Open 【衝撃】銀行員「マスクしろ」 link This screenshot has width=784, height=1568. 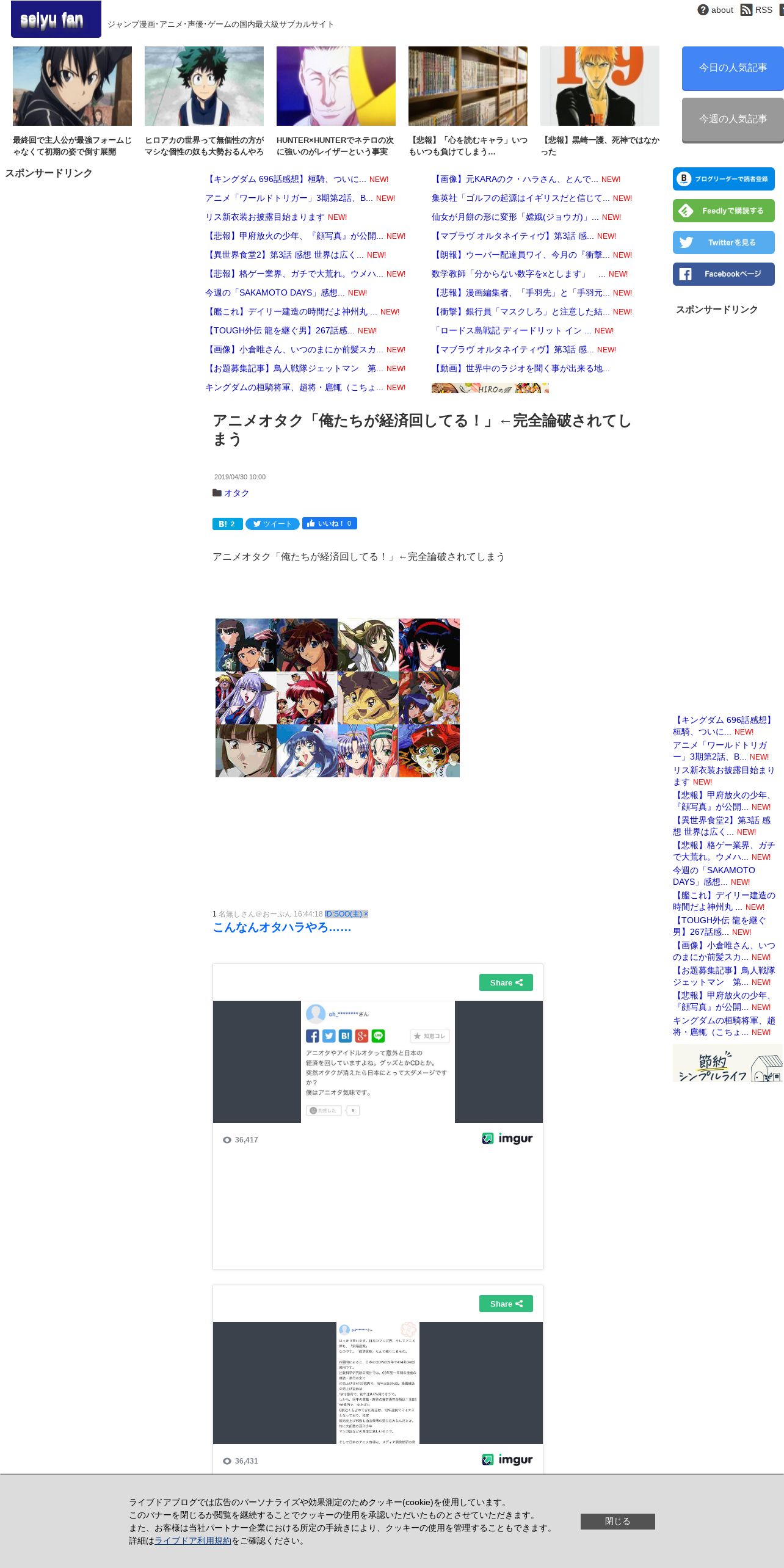(521, 311)
